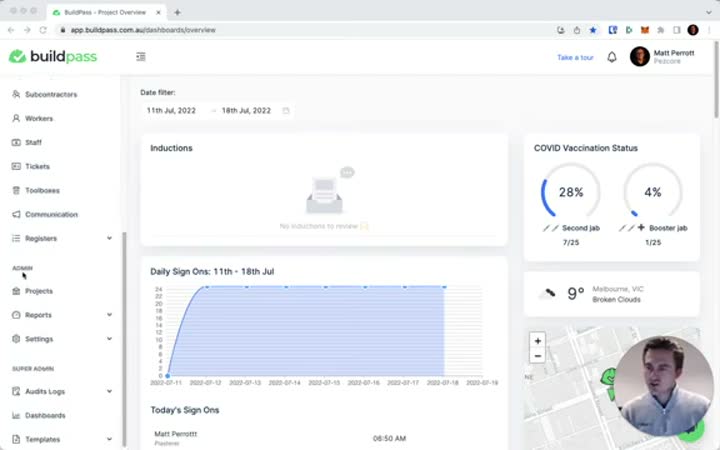The width and height of the screenshot is (720, 450).
Task: Click the Staff sidebar icon
Action: 16,142
